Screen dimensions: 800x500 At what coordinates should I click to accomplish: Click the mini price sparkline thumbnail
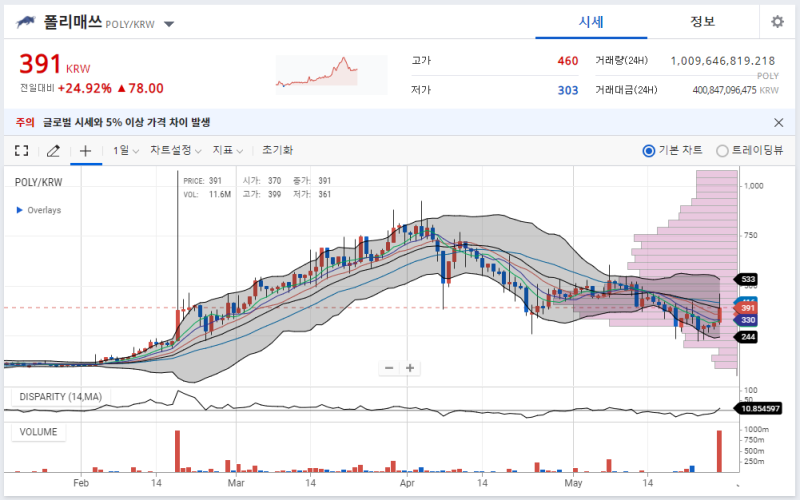(x=332, y=75)
